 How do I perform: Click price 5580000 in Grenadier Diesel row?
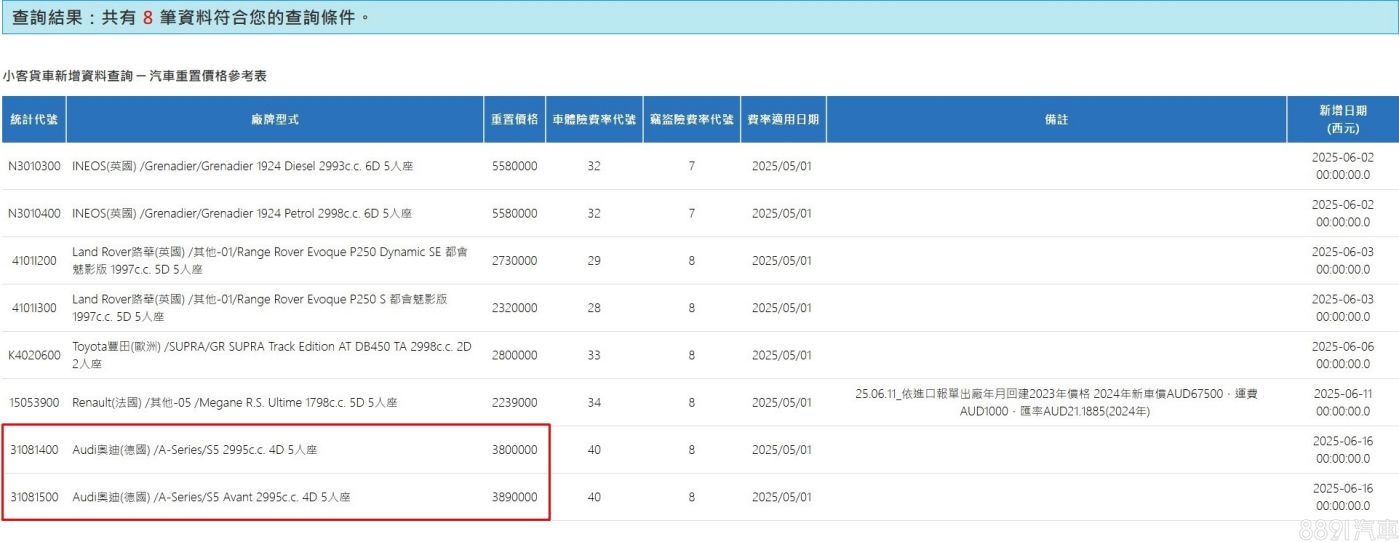point(515,166)
